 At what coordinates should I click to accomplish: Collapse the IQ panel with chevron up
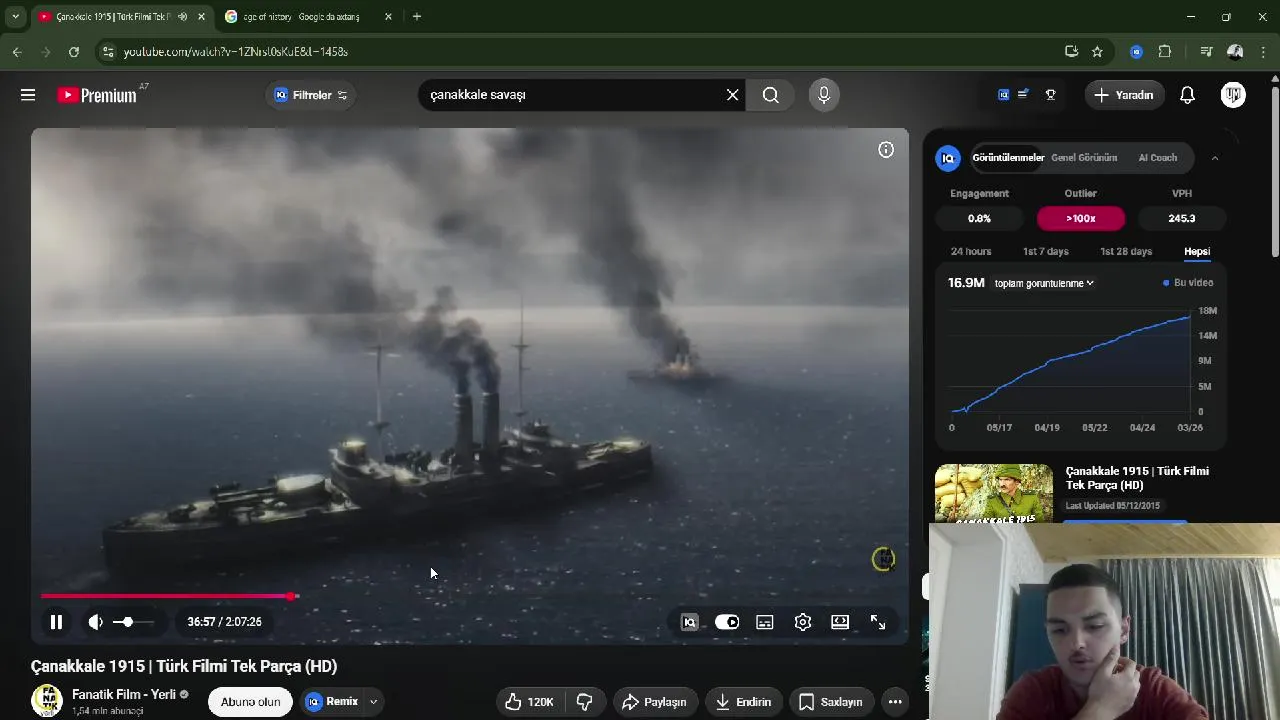(x=1215, y=158)
